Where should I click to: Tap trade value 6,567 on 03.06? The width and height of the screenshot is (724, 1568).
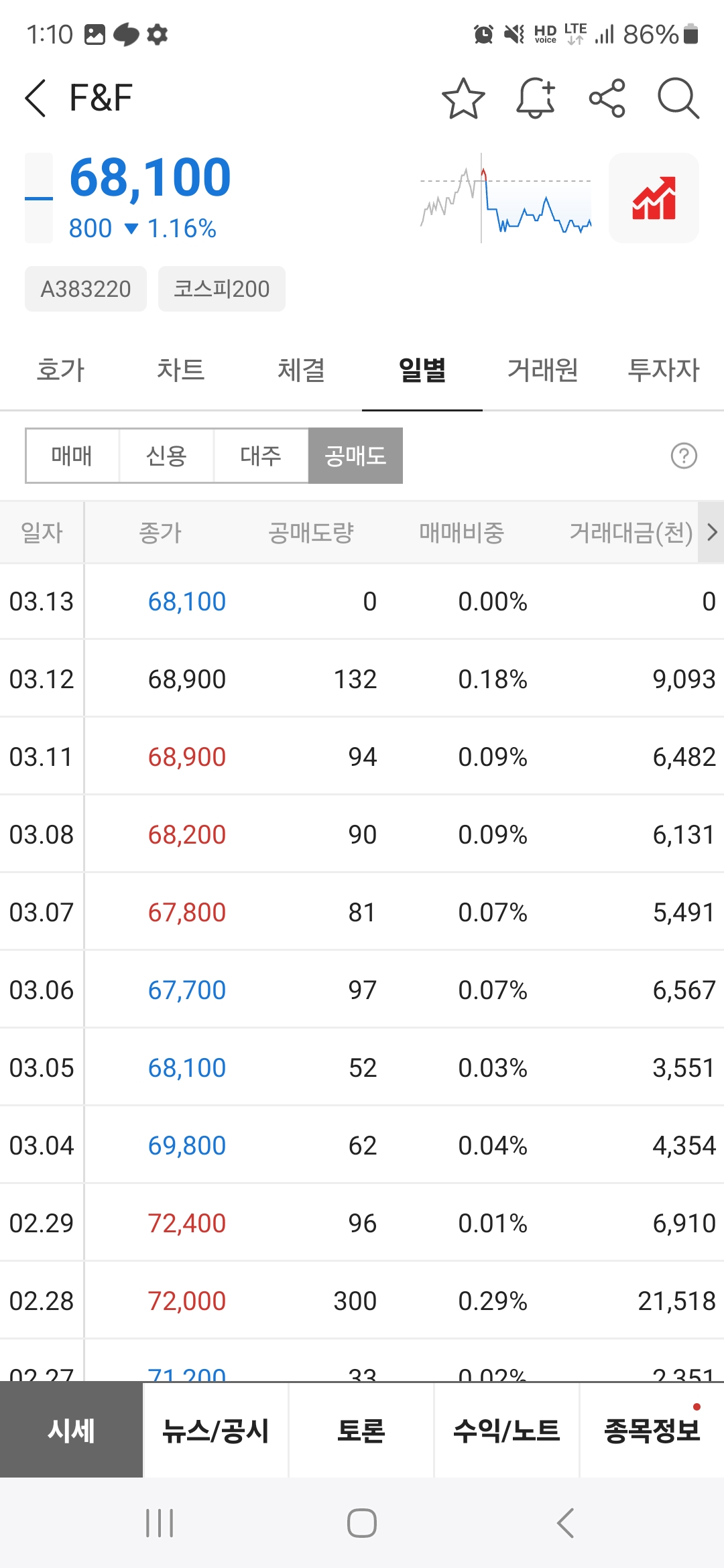(684, 990)
